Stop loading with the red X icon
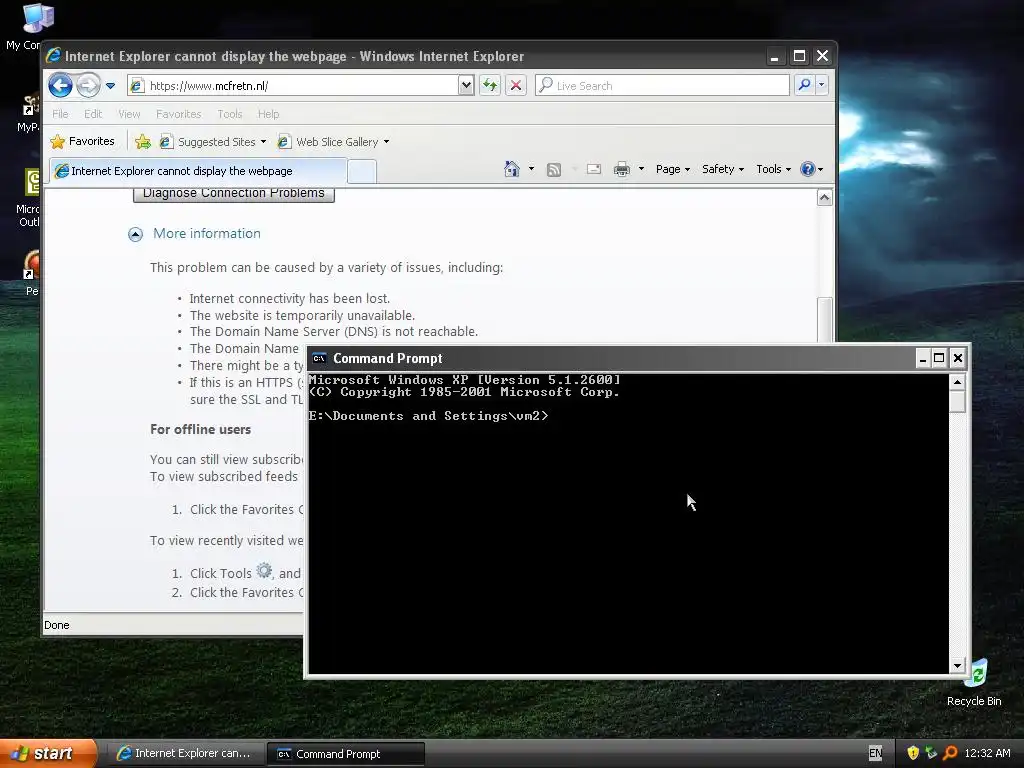 (515, 86)
